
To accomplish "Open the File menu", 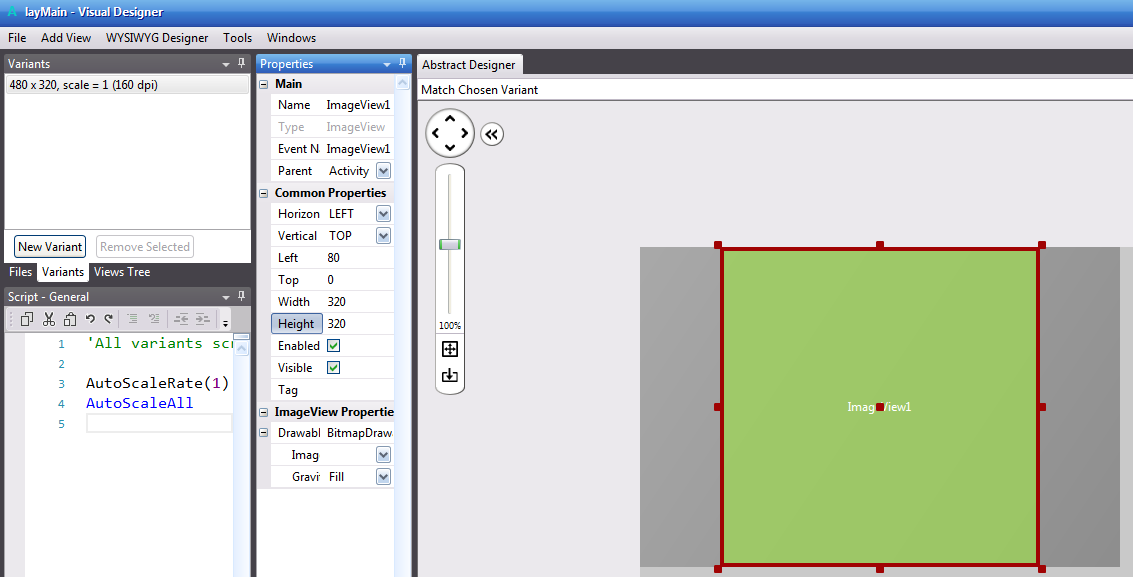I will (x=17, y=38).
